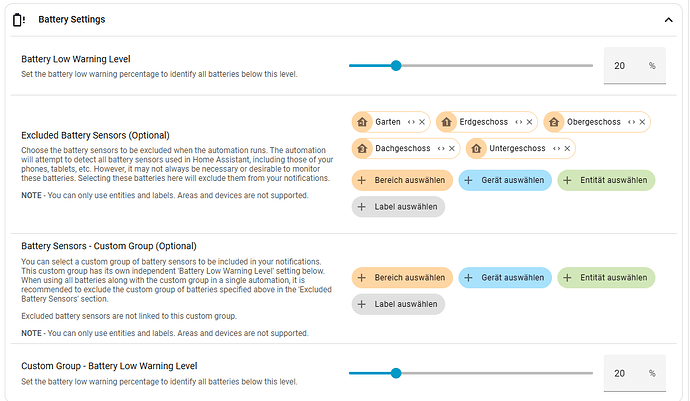Click the X on the Obergeschoss chip
This screenshot has height=401, width=690.
pos(643,122)
